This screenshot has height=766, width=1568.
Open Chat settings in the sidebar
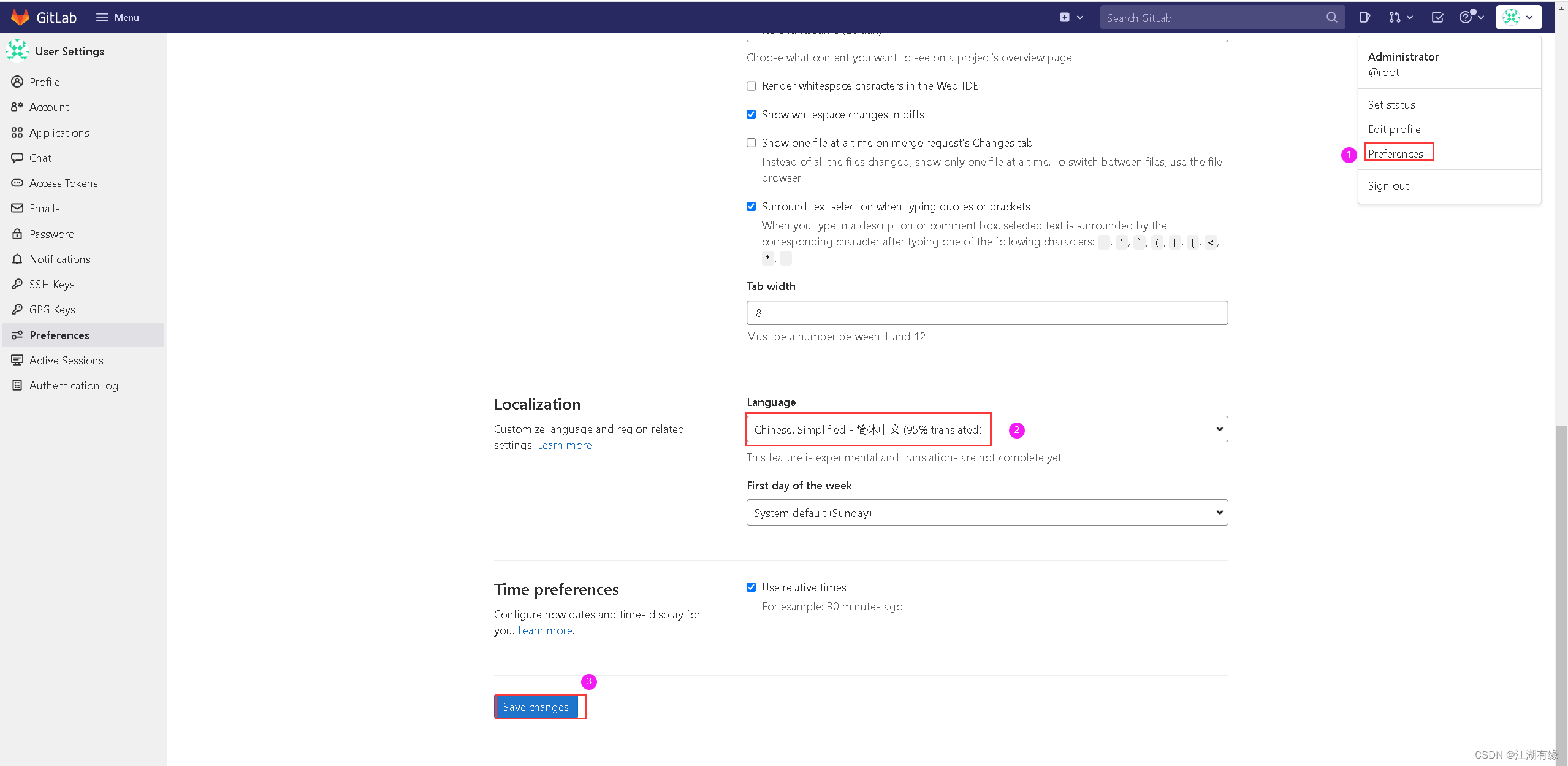[40, 158]
